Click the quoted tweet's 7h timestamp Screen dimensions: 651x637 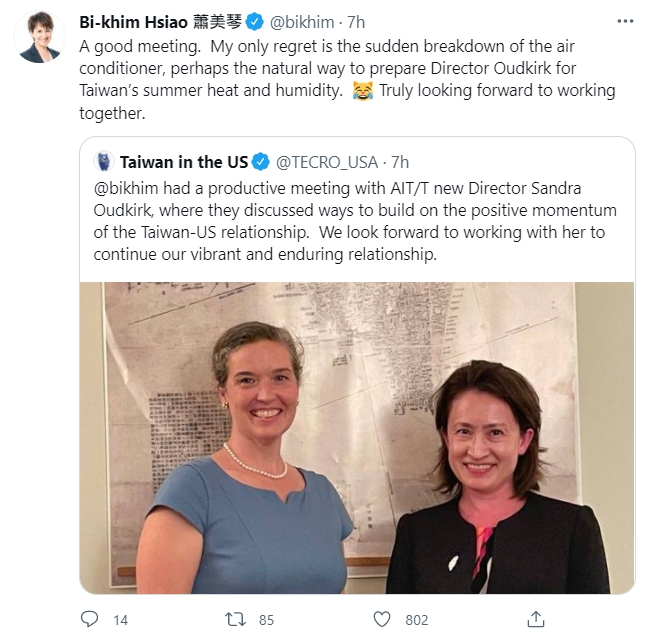[400, 162]
